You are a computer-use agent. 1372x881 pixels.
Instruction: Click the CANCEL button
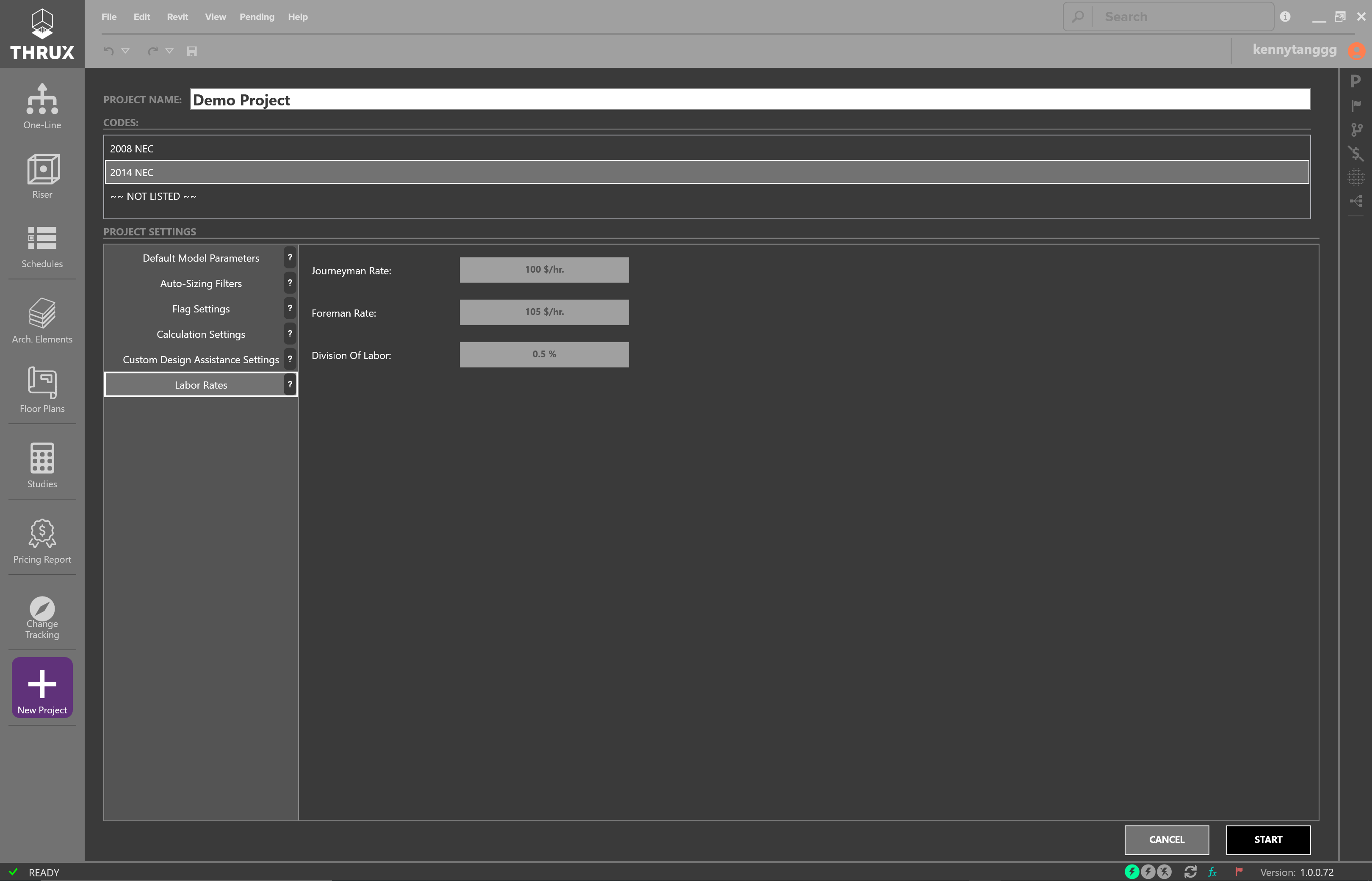(x=1167, y=839)
